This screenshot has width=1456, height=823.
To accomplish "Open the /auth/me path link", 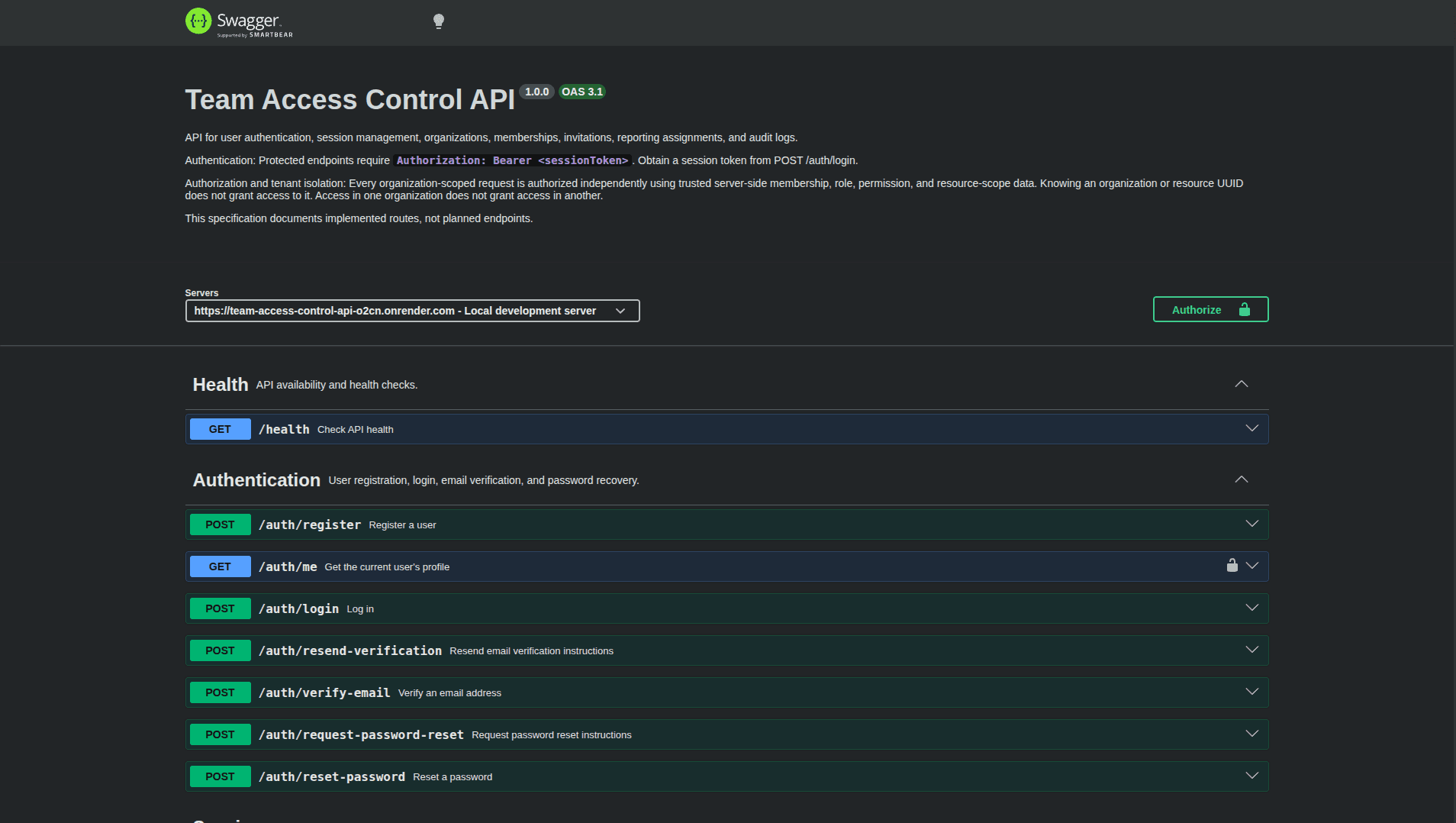I will coord(288,566).
